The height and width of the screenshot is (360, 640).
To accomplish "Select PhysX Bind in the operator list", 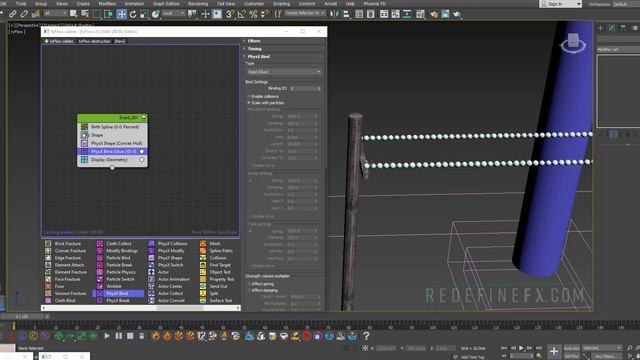I will click(x=118, y=293).
